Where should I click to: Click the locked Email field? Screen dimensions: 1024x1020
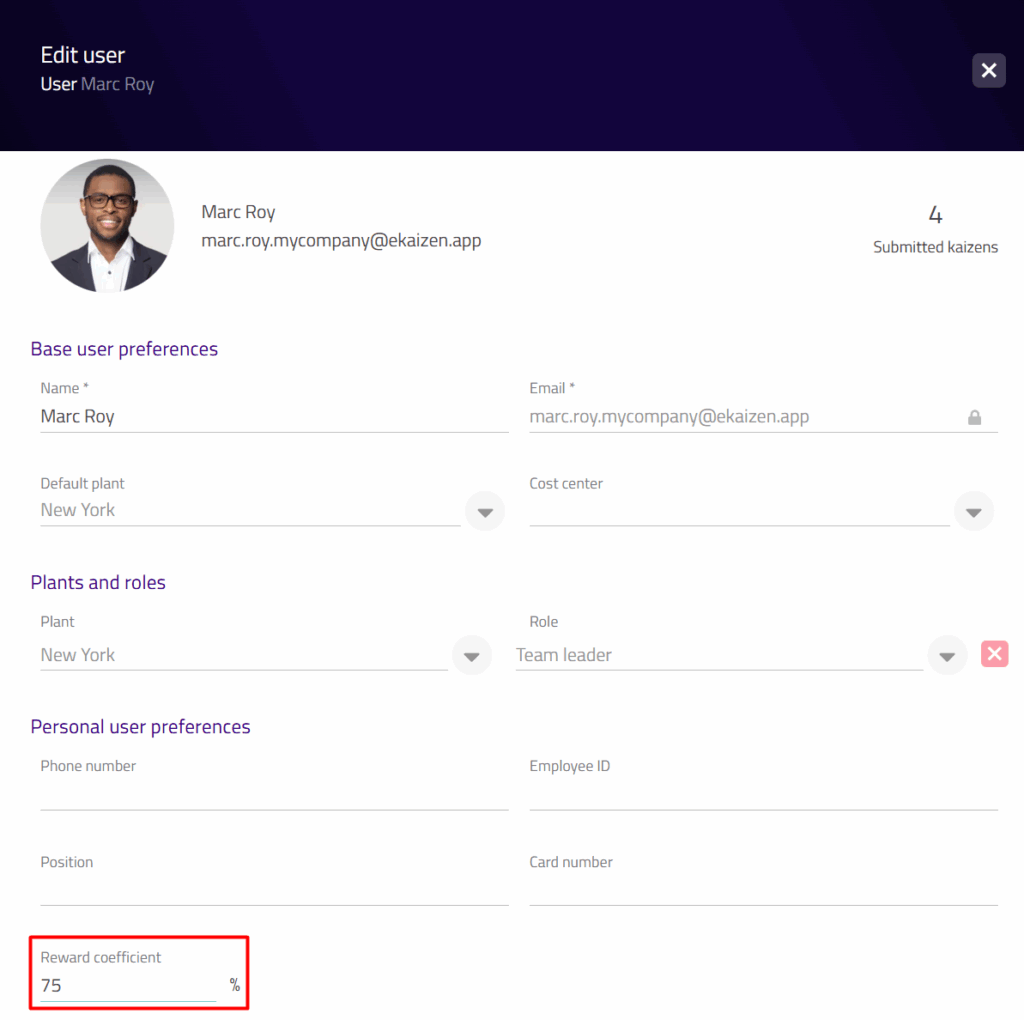(740, 416)
